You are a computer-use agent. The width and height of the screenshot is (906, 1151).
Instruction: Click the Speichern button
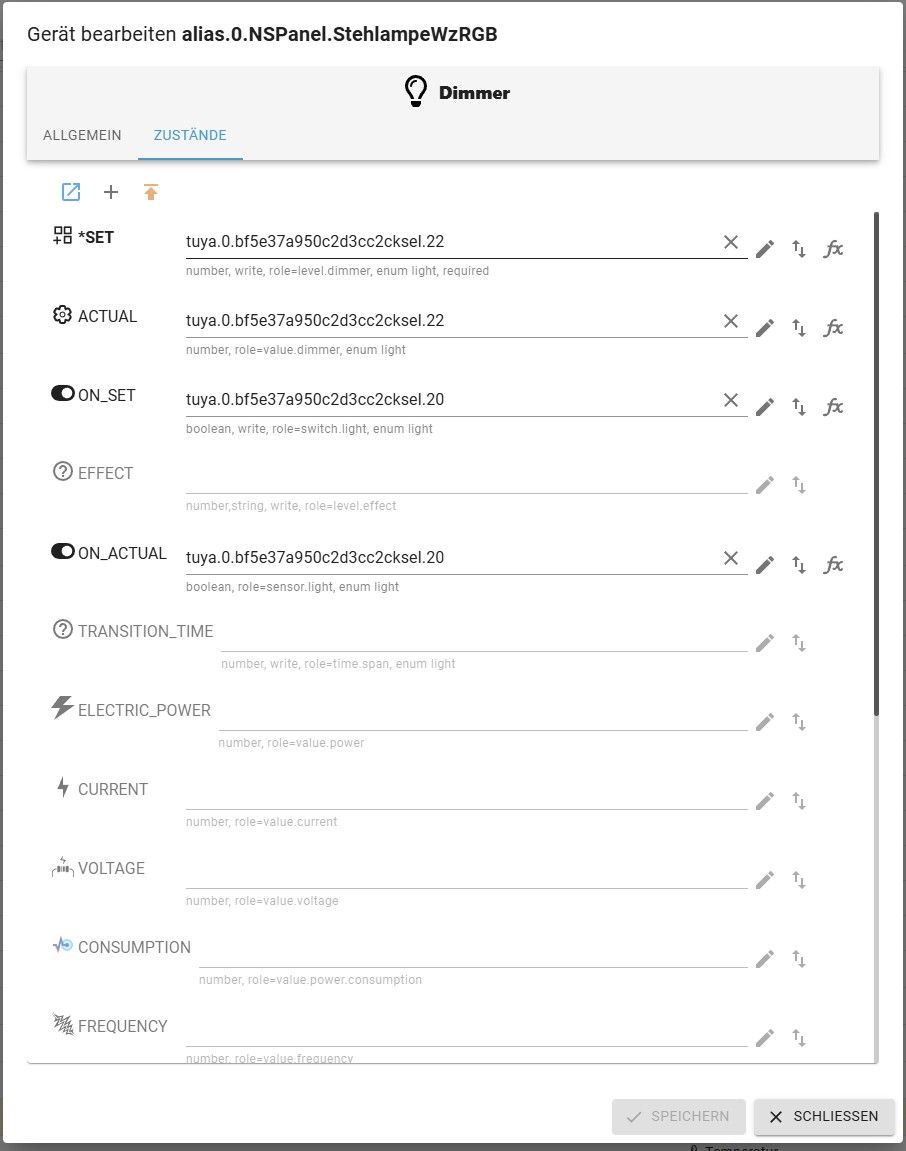(679, 1116)
